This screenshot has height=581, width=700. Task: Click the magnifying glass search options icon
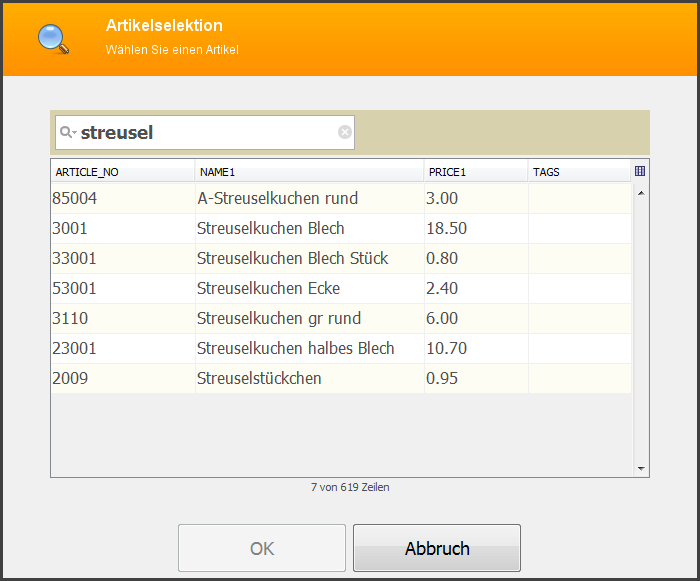click(x=68, y=132)
